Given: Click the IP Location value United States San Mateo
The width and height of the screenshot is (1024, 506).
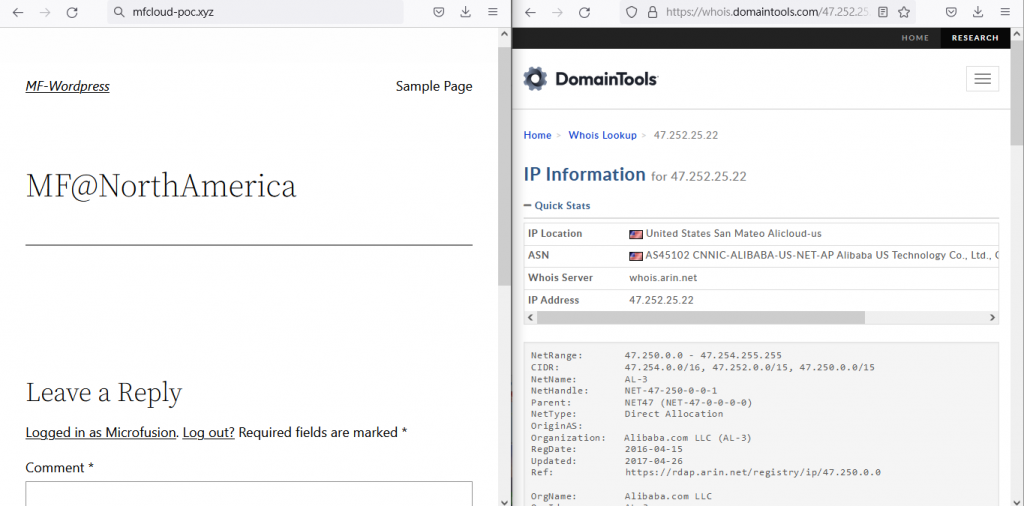Looking at the screenshot, I should tap(733, 233).
